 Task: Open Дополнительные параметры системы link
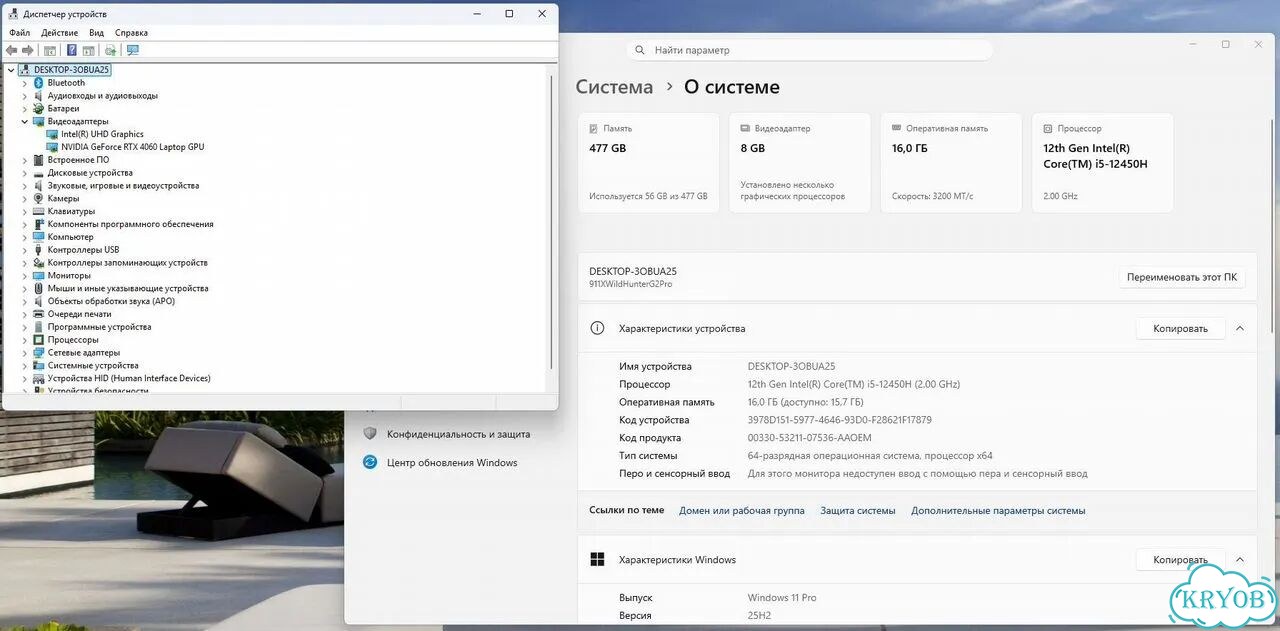tap(998, 511)
